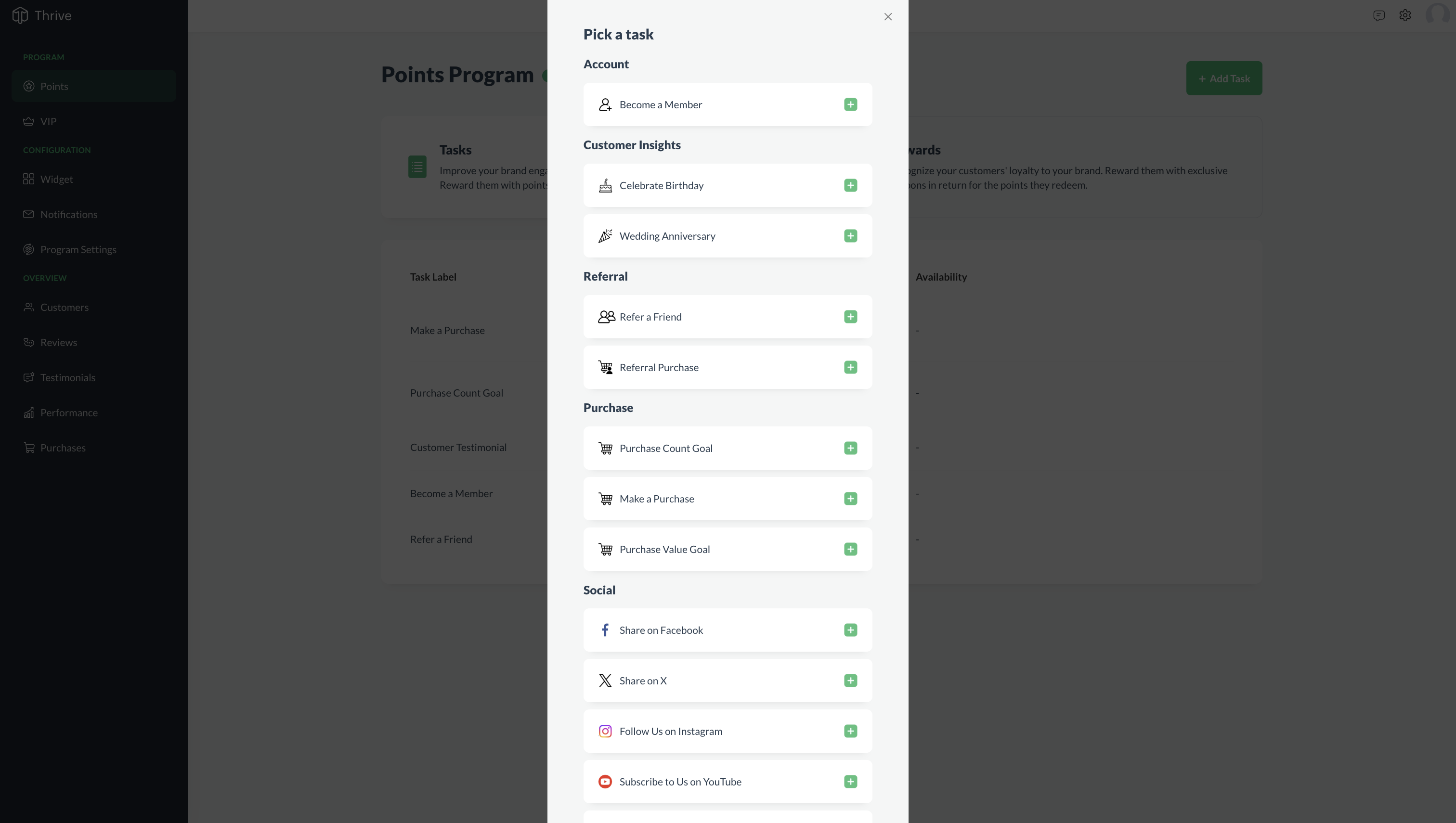This screenshot has height=823, width=1456.
Task: Go to Widget configuration in sidebar
Action: pyautogui.click(x=56, y=179)
